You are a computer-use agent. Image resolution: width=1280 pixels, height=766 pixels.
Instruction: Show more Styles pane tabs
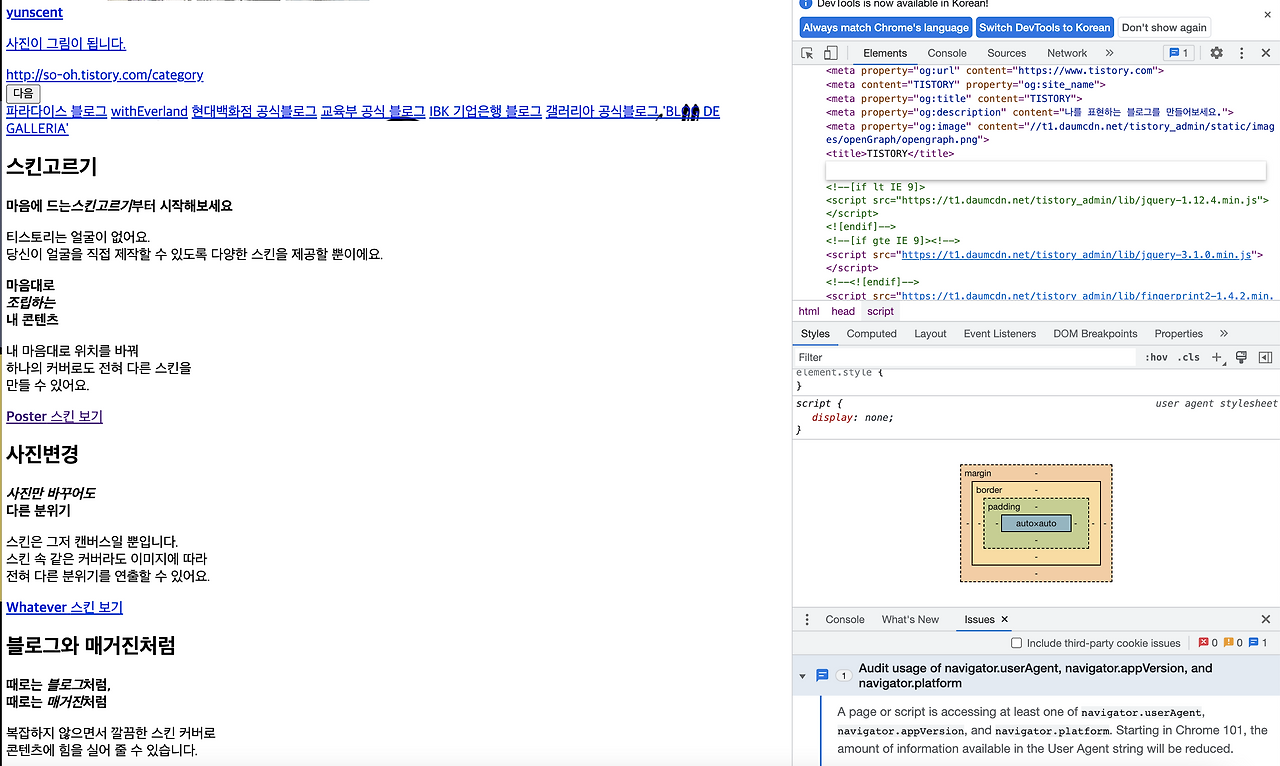click(1223, 334)
